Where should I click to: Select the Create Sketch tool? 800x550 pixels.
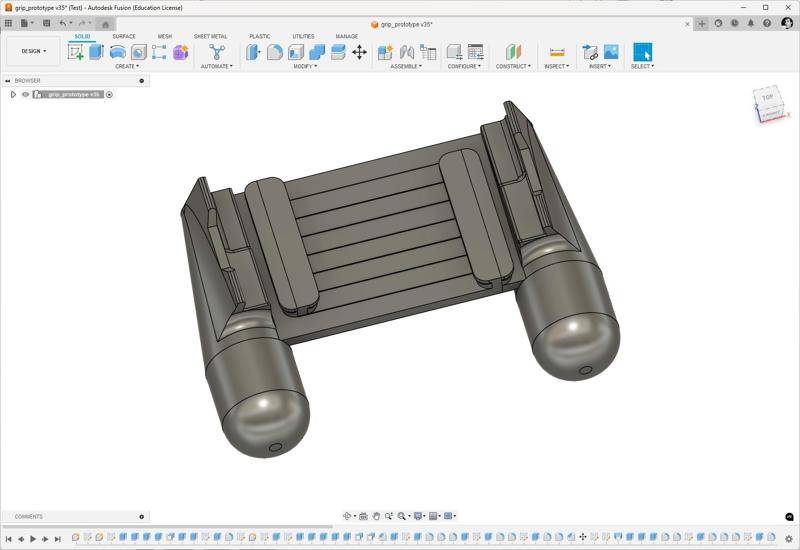coord(76,52)
